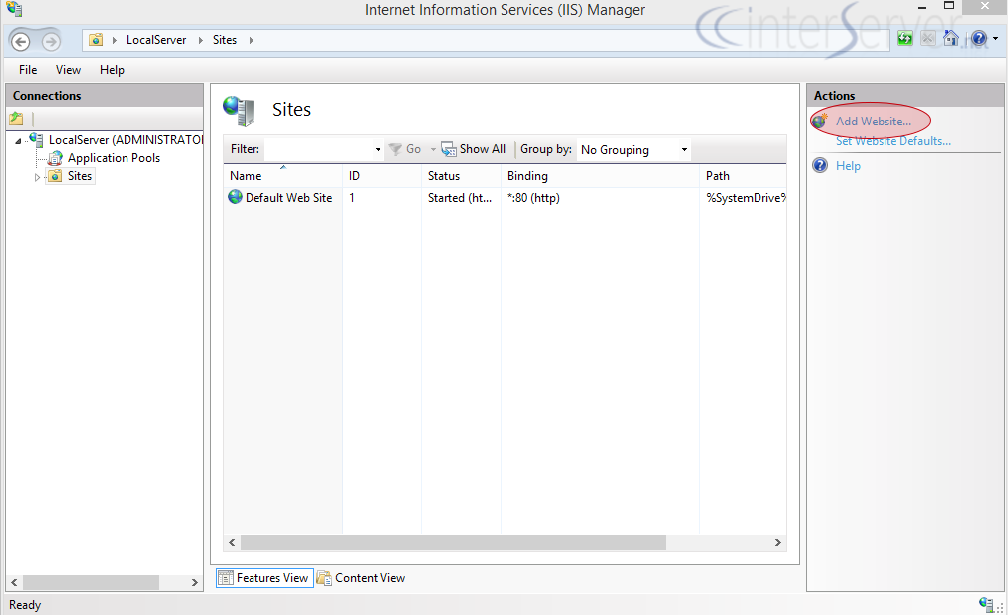1008x615 pixels.
Task: Click the Default Web Site globe icon
Action: (235, 197)
